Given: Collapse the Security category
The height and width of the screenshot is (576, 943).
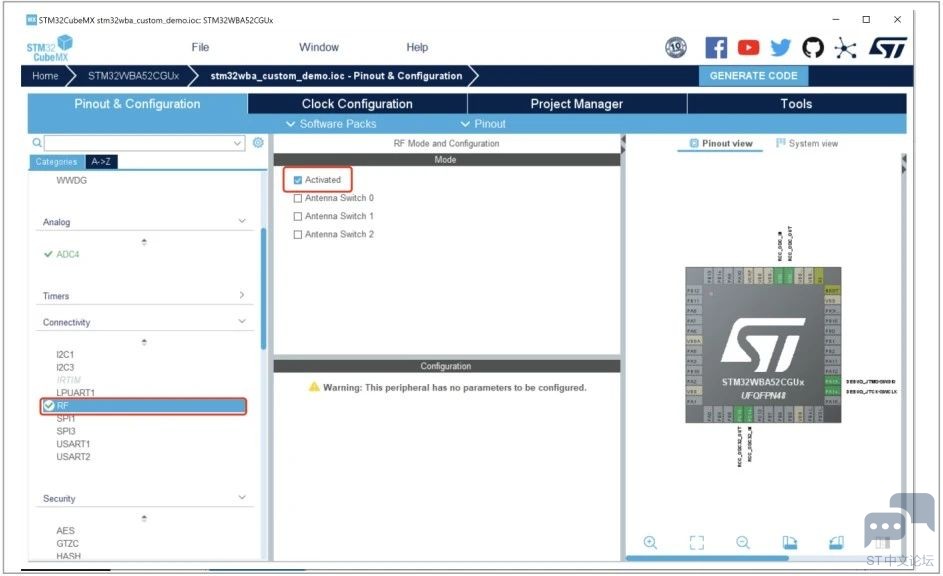Looking at the screenshot, I should [x=242, y=498].
